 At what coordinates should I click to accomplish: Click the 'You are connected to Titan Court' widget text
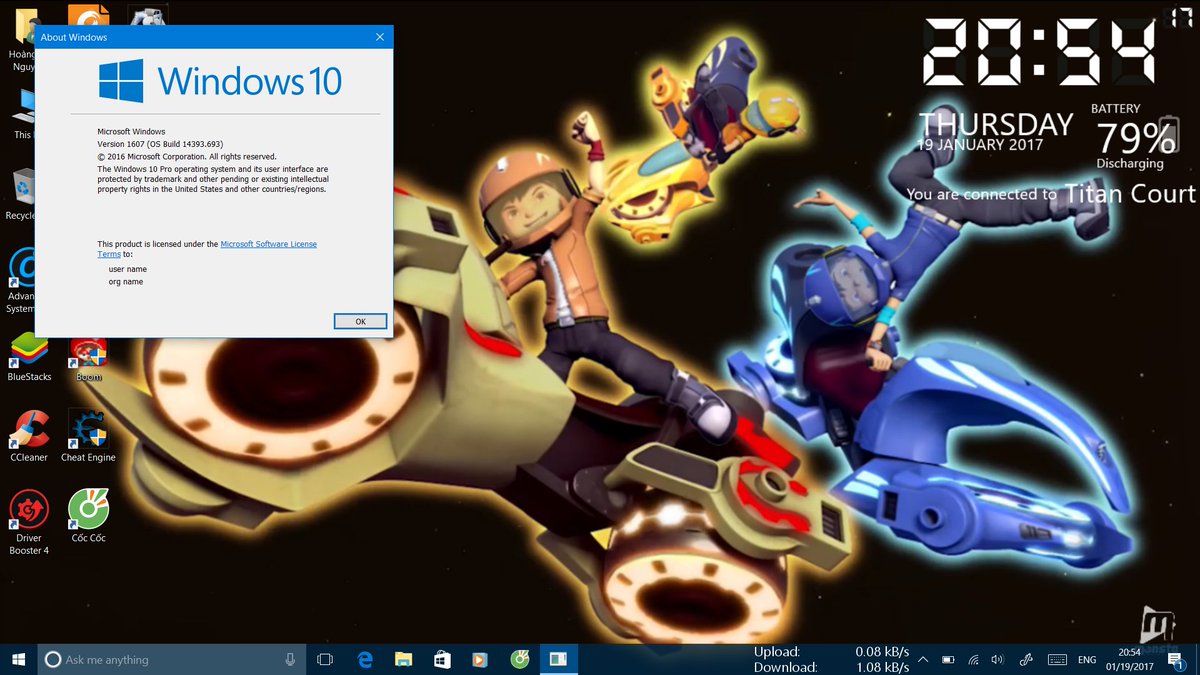1051,194
